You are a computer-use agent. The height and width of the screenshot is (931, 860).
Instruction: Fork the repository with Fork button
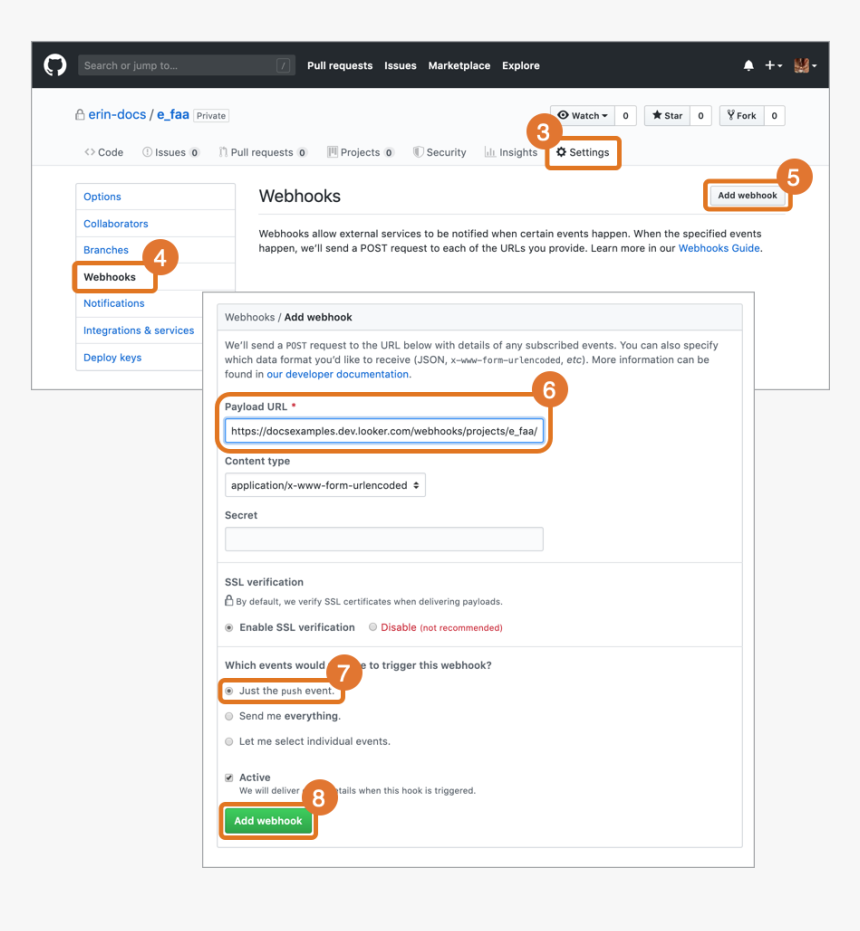pyautogui.click(x=741, y=116)
